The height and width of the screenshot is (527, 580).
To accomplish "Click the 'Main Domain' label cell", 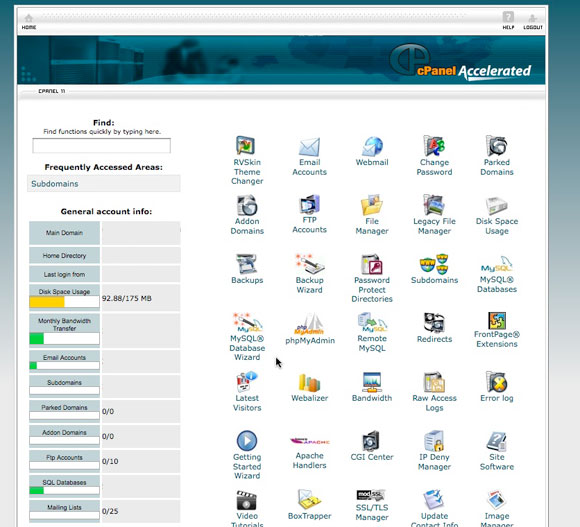I will coord(64,233).
